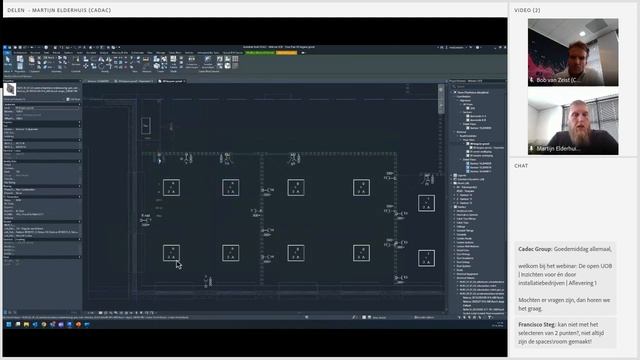Screen dimensions: 640x360
Task: Click the Francisco Steg chat message
Action: [565, 333]
